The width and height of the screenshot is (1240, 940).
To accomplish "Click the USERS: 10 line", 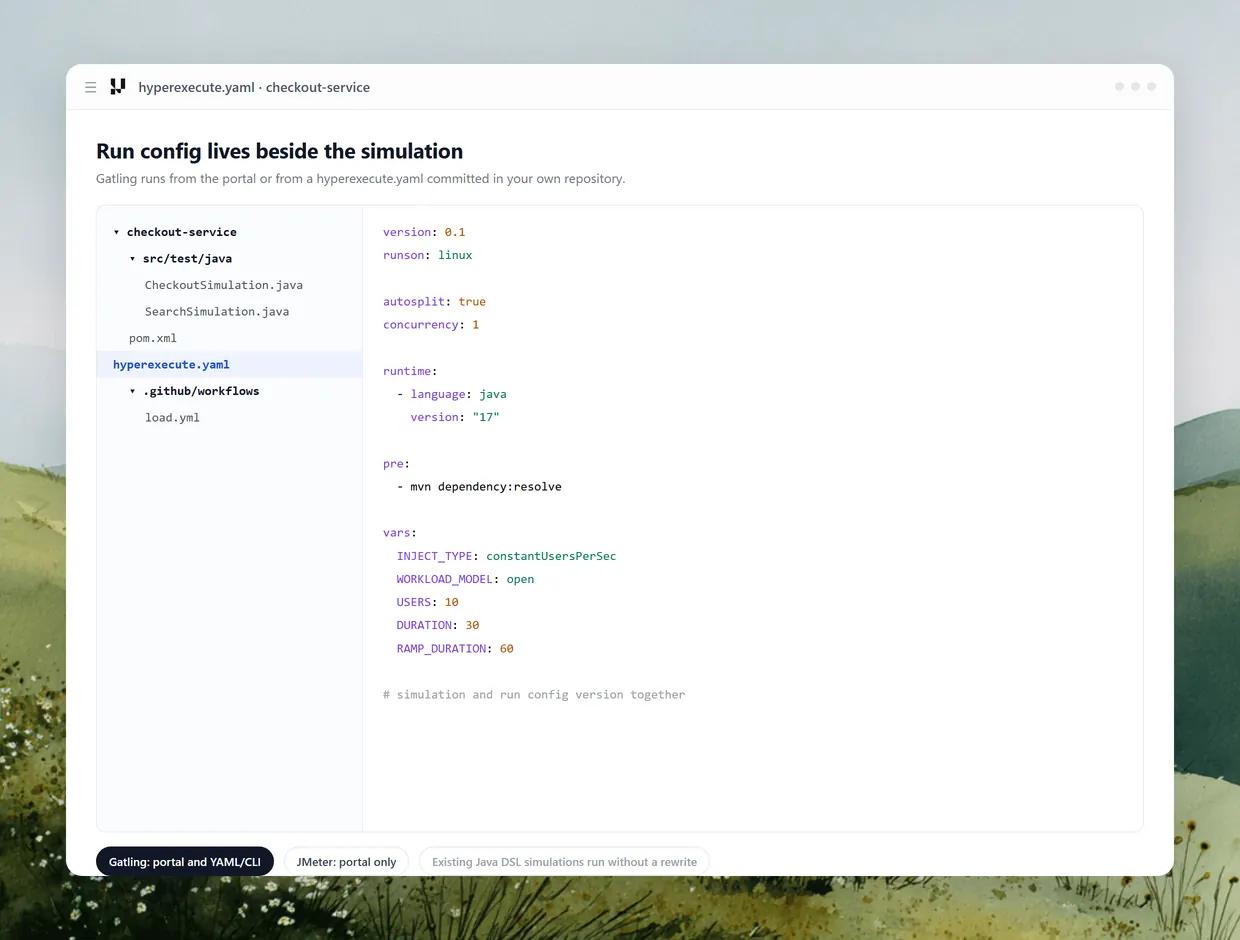I will (428, 602).
